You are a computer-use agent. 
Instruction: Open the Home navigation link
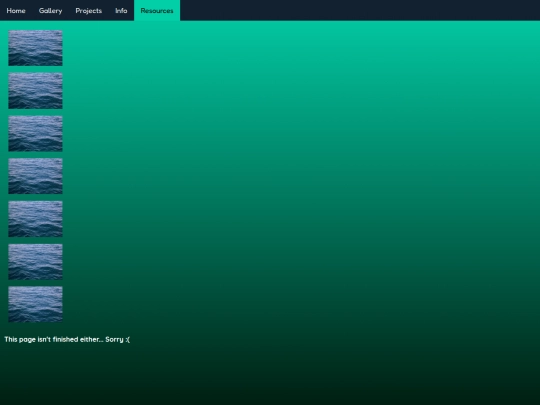(x=16, y=11)
